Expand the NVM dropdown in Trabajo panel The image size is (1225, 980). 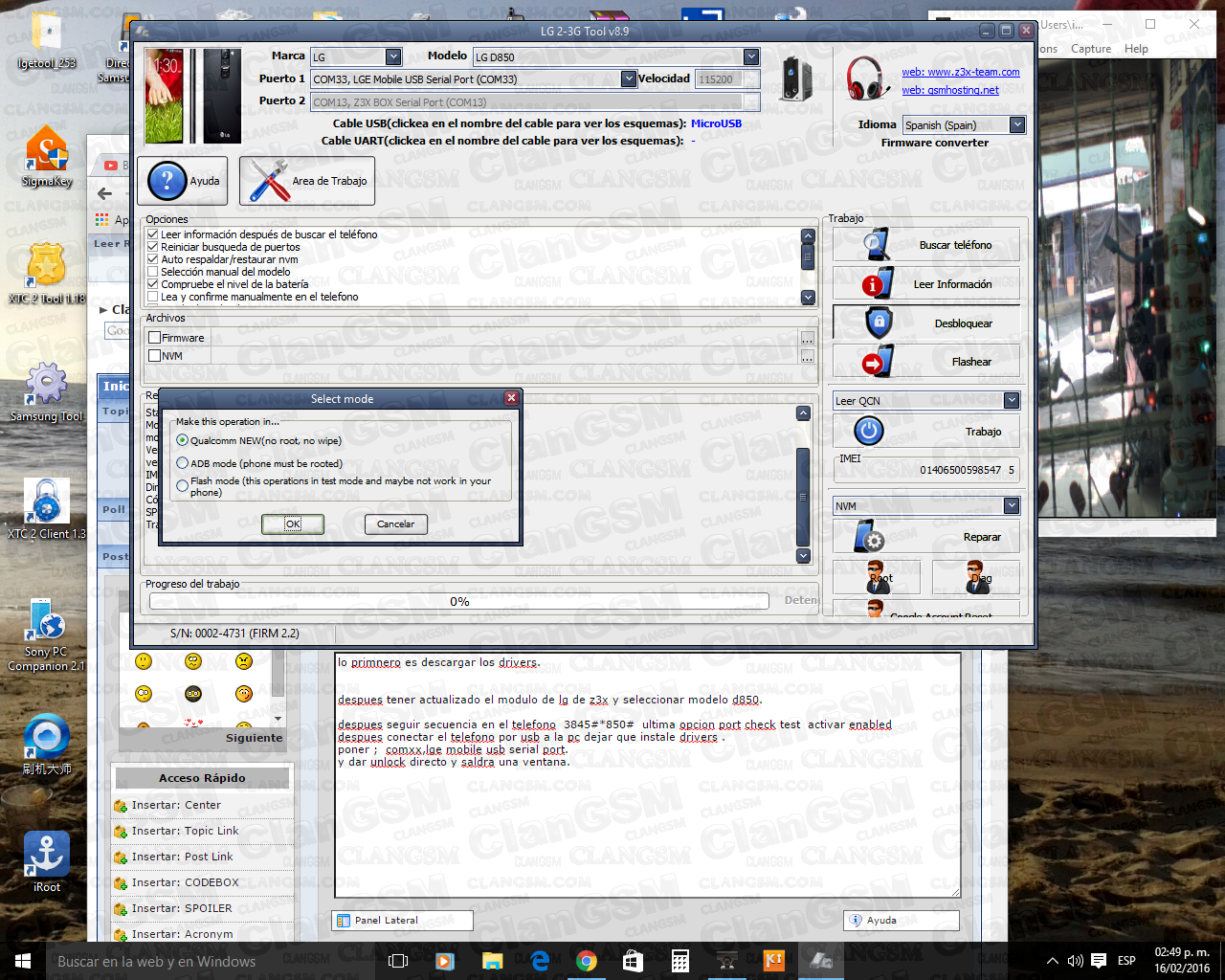(1012, 505)
